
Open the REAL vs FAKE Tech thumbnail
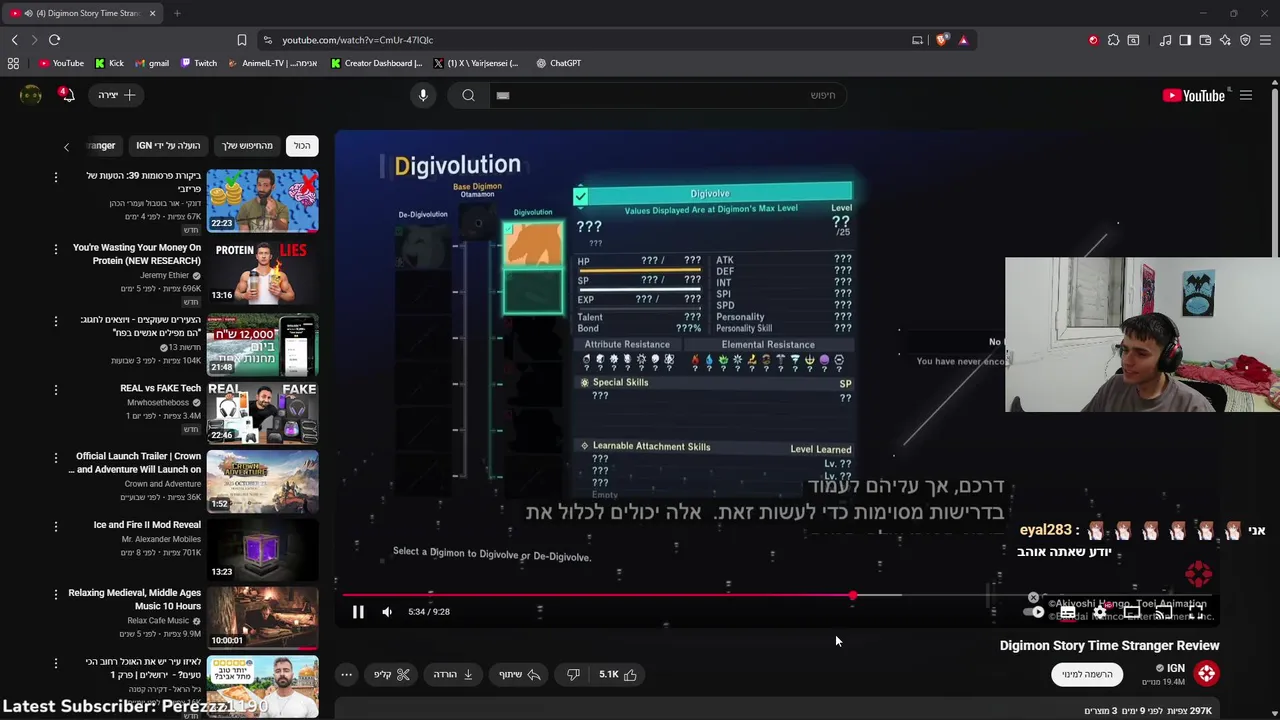click(x=263, y=413)
